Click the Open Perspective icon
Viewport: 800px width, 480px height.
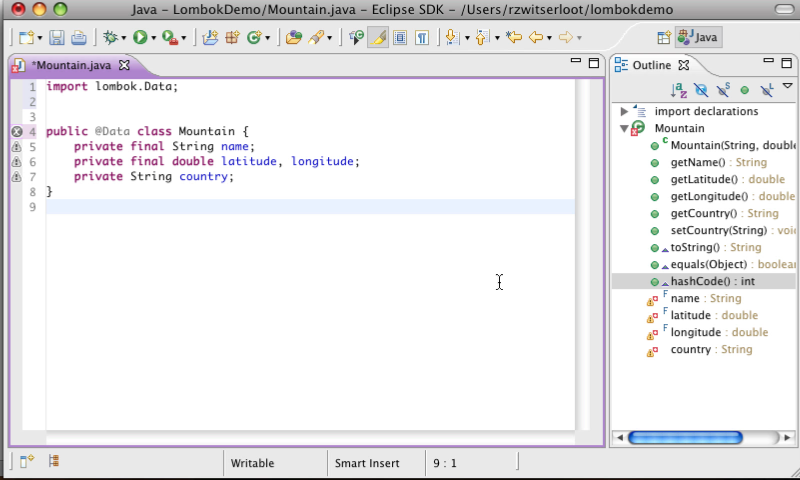(663, 38)
